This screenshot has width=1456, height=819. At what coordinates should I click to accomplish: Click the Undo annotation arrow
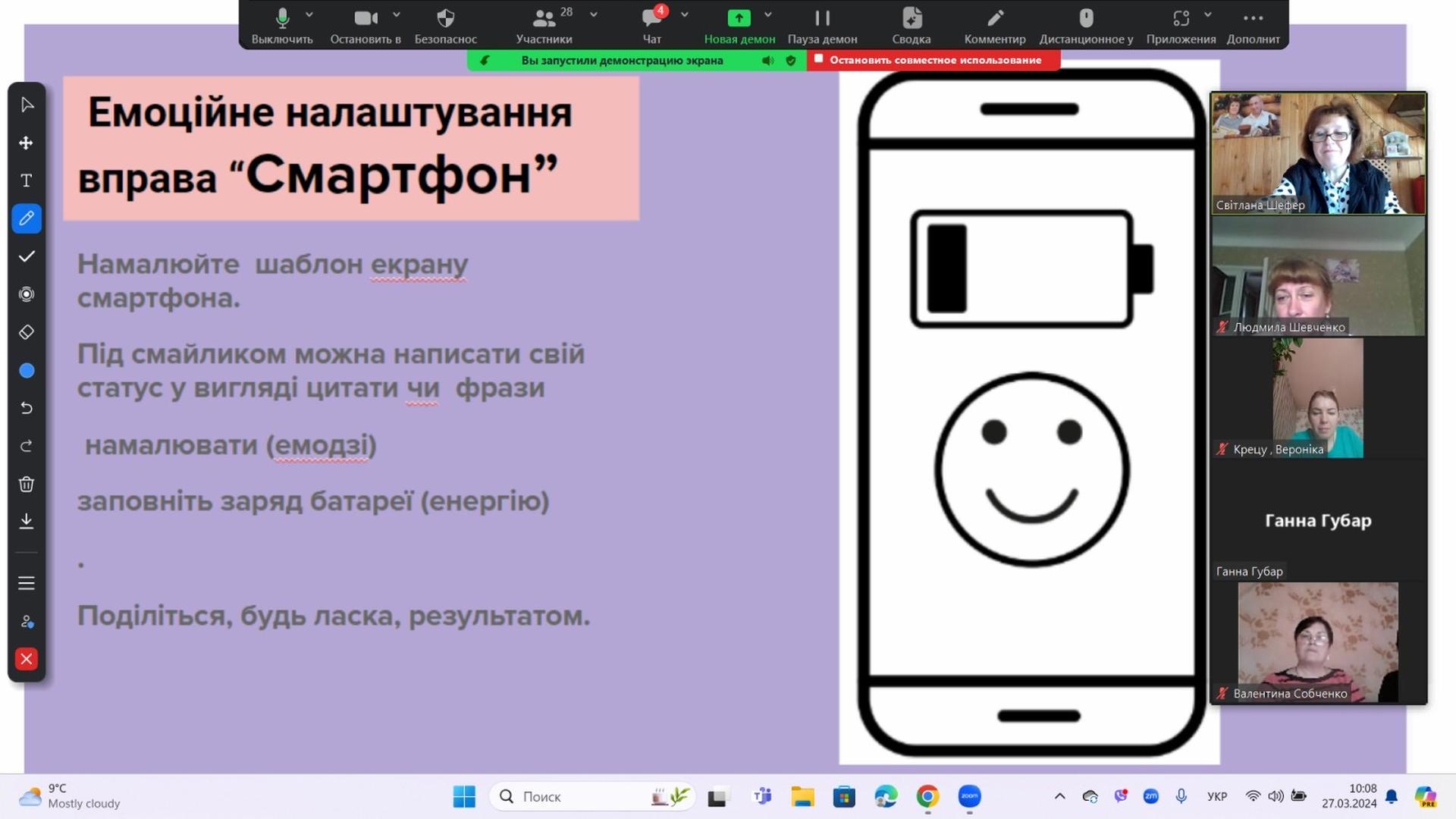click(x=27, y=408)
